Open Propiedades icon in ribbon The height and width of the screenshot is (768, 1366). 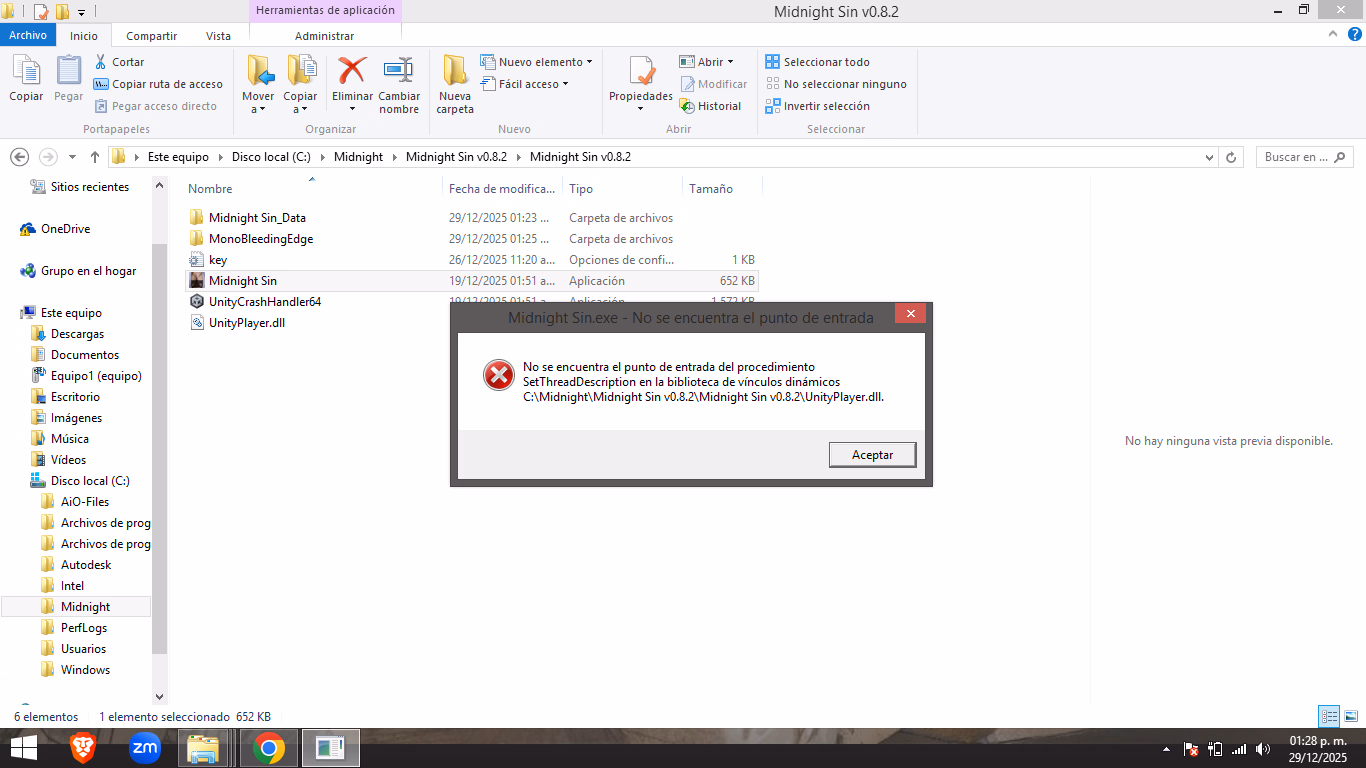641,72
